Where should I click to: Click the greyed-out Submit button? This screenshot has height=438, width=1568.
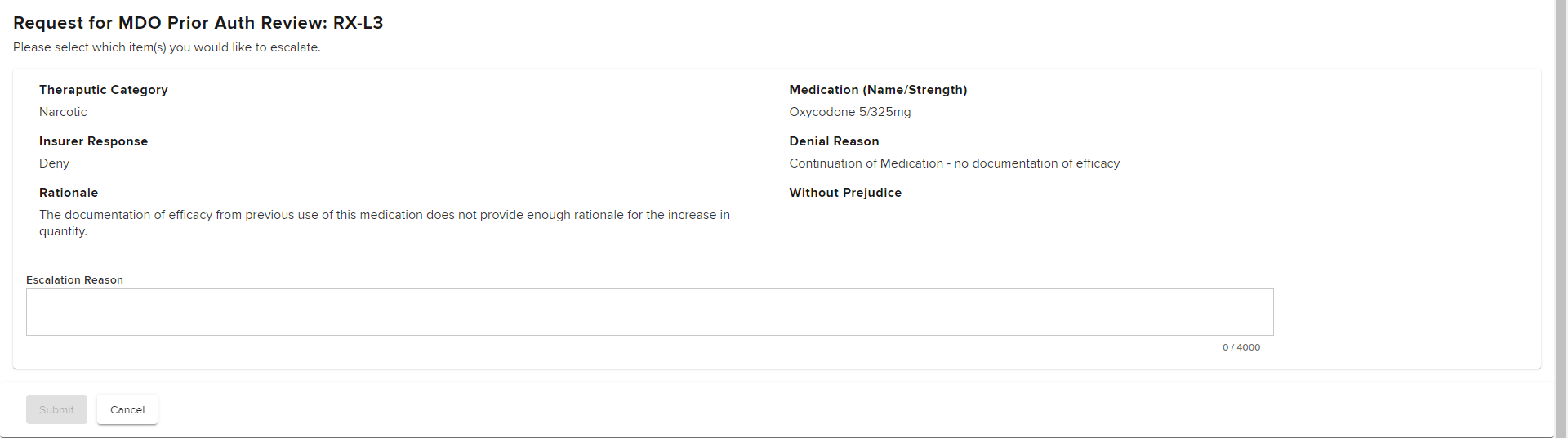56,409
